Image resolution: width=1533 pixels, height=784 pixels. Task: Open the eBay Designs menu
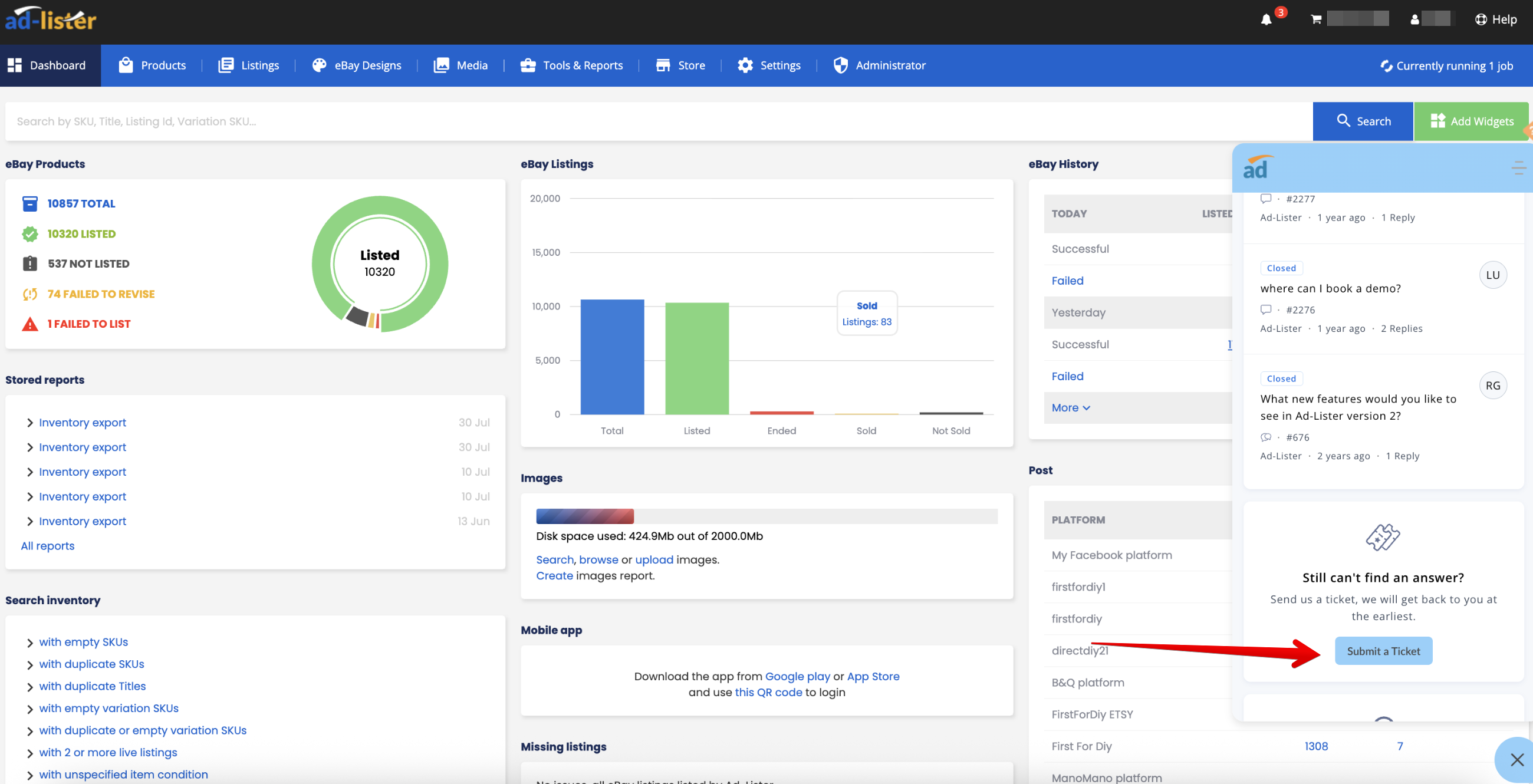(x=357, y=65)
